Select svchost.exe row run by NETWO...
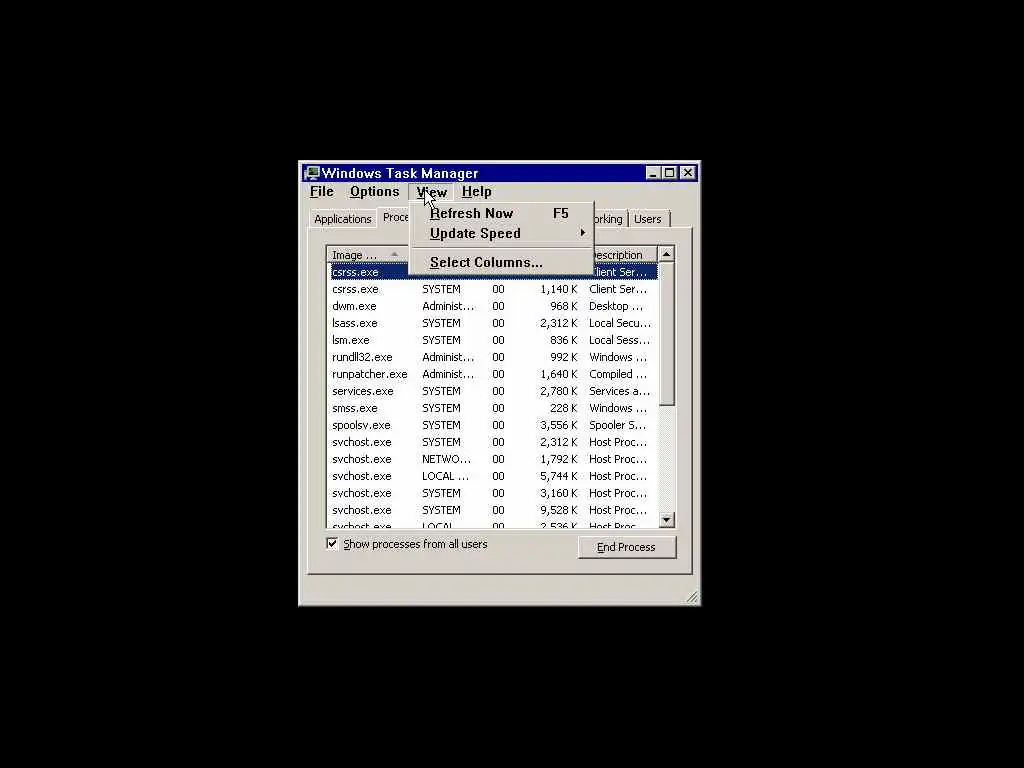The image size is (1024, 768). coord(494,459)
